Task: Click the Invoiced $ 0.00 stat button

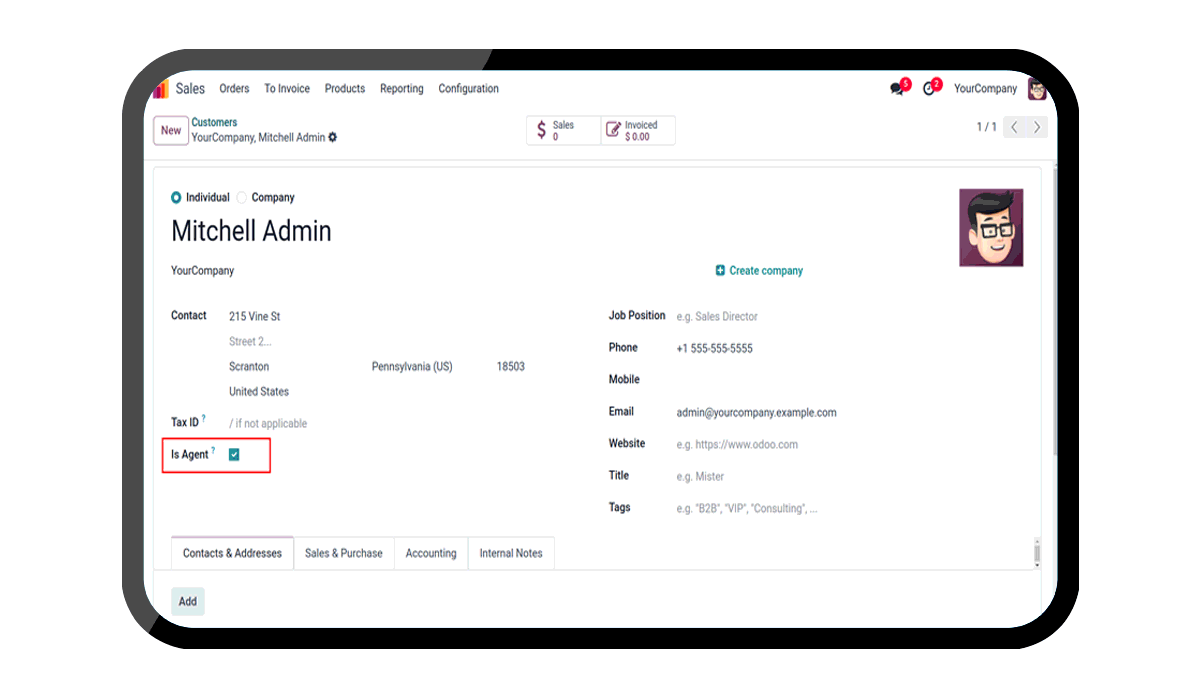Action: pyautogui.click(x=638, y=130)
